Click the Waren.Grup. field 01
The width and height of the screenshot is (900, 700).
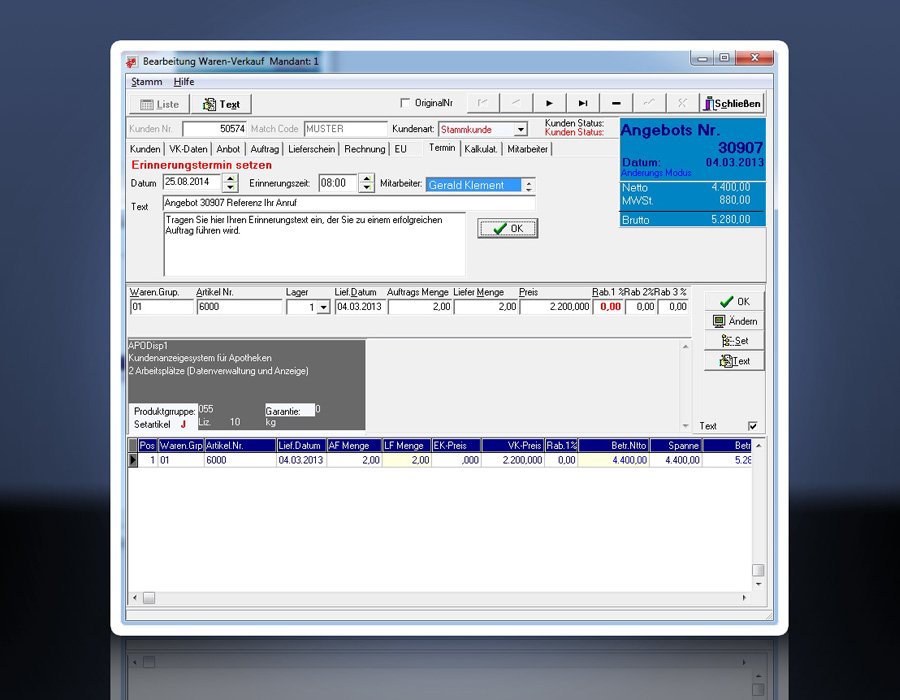click(162, 307)
